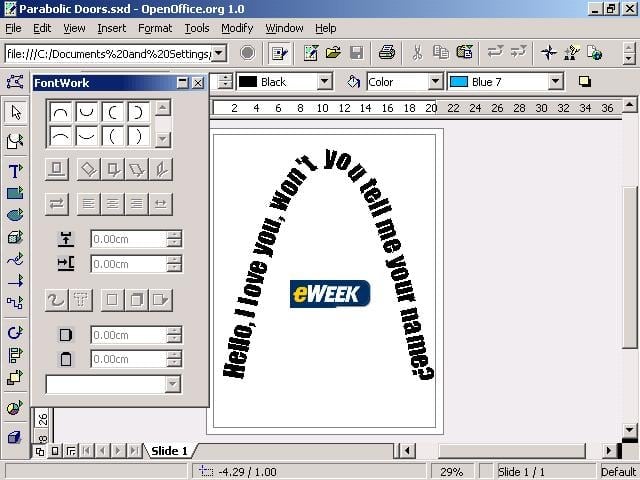
Task: Click the Open File folder icon
Action: click(x=333, y=53)
